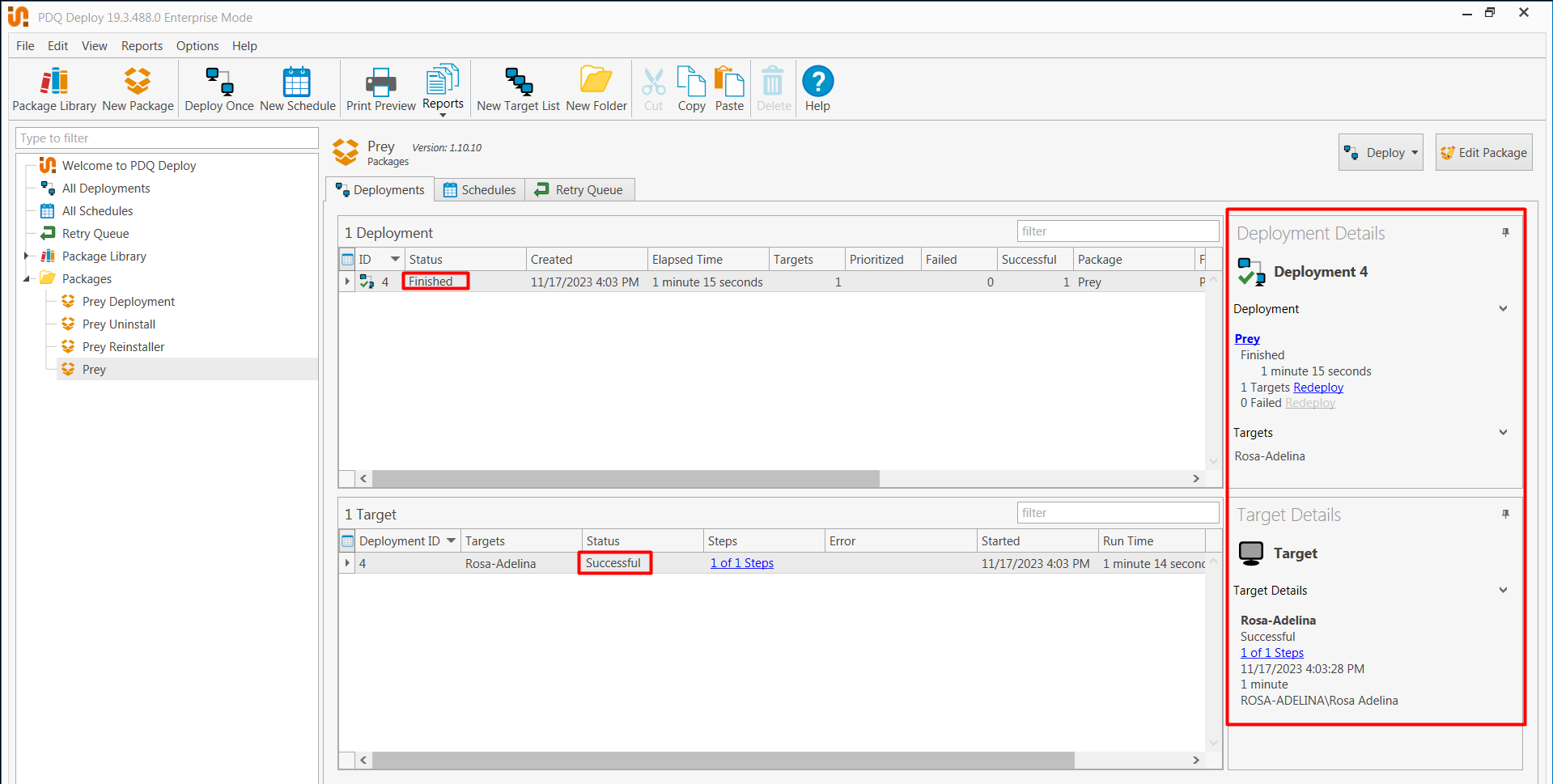Click the targets filter field

point(1118,513)
